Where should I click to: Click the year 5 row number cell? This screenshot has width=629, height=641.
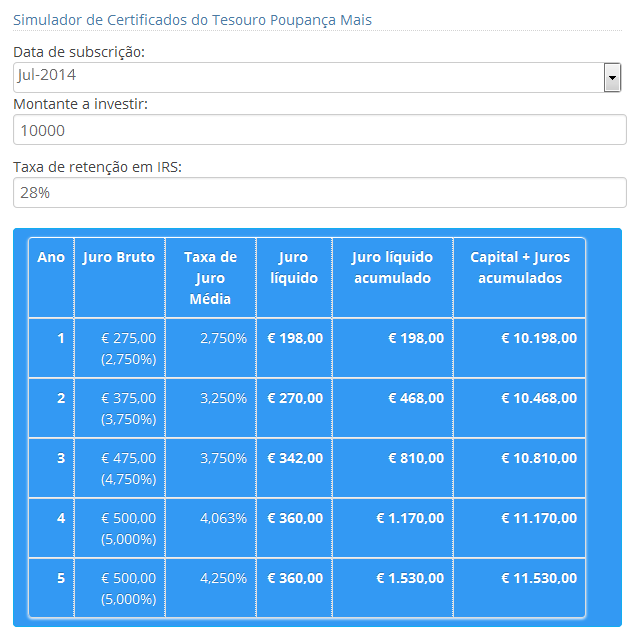point(60,578)
